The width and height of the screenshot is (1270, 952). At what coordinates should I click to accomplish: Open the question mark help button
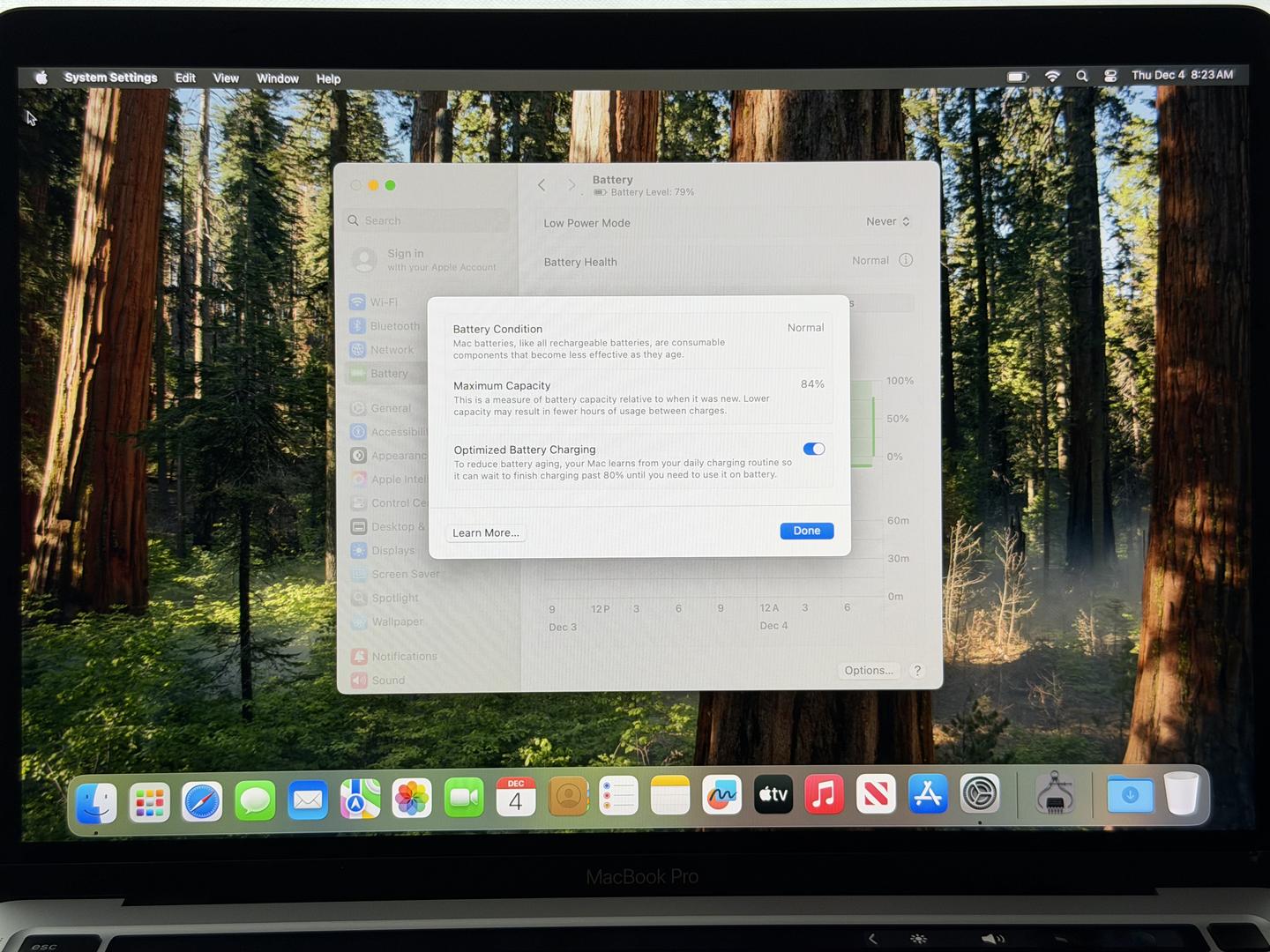pyautogui.click(x=917, y=670)
